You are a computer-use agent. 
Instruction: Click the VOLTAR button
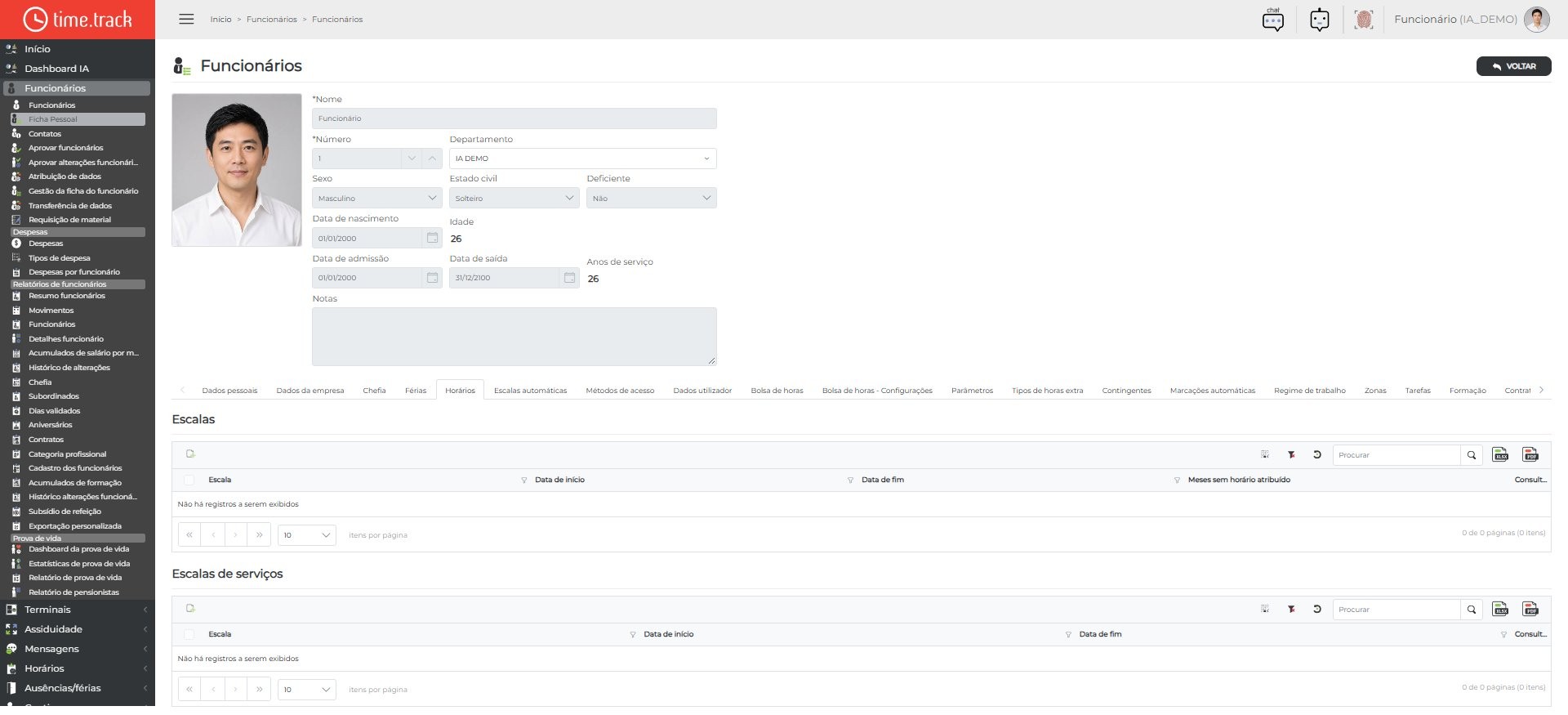1513,66
